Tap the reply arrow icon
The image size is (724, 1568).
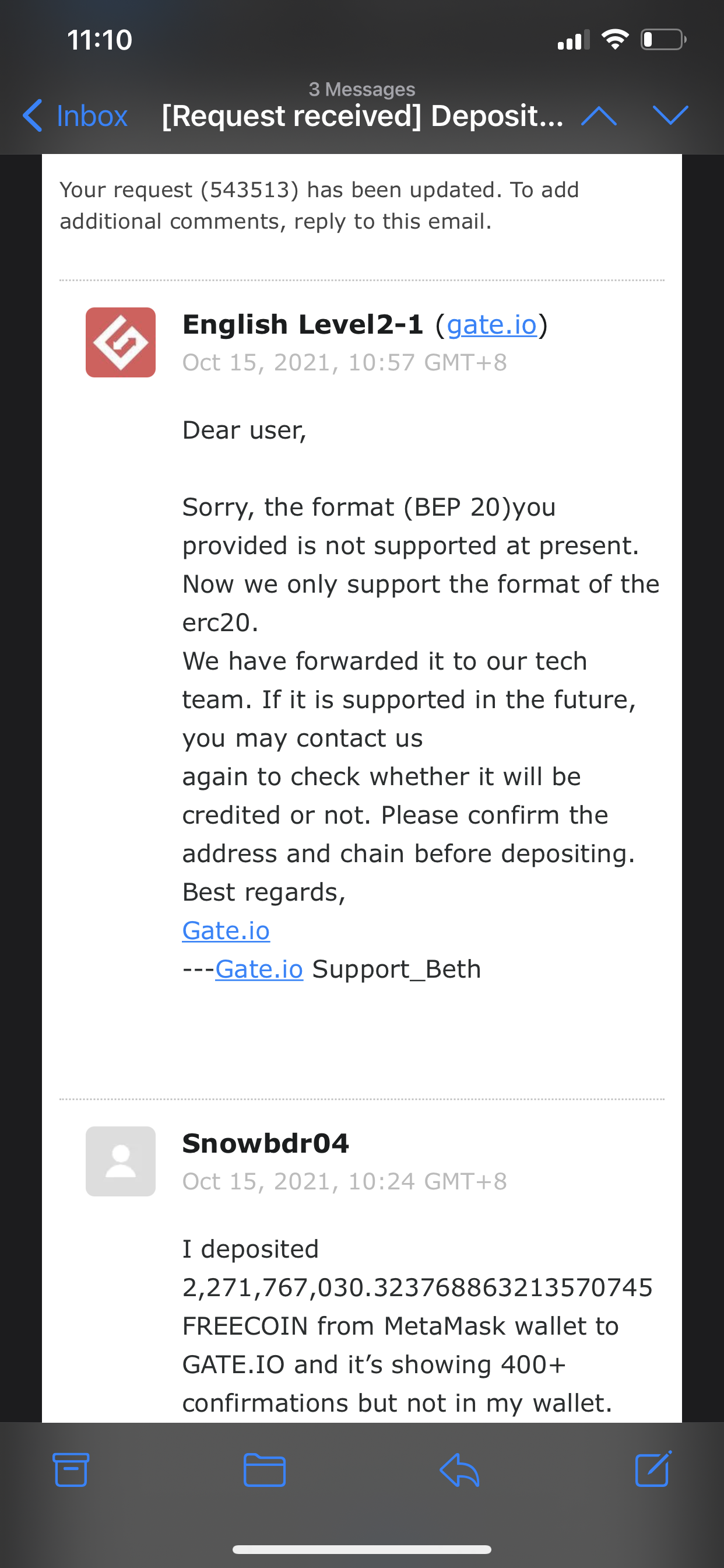pos(459,1470)
